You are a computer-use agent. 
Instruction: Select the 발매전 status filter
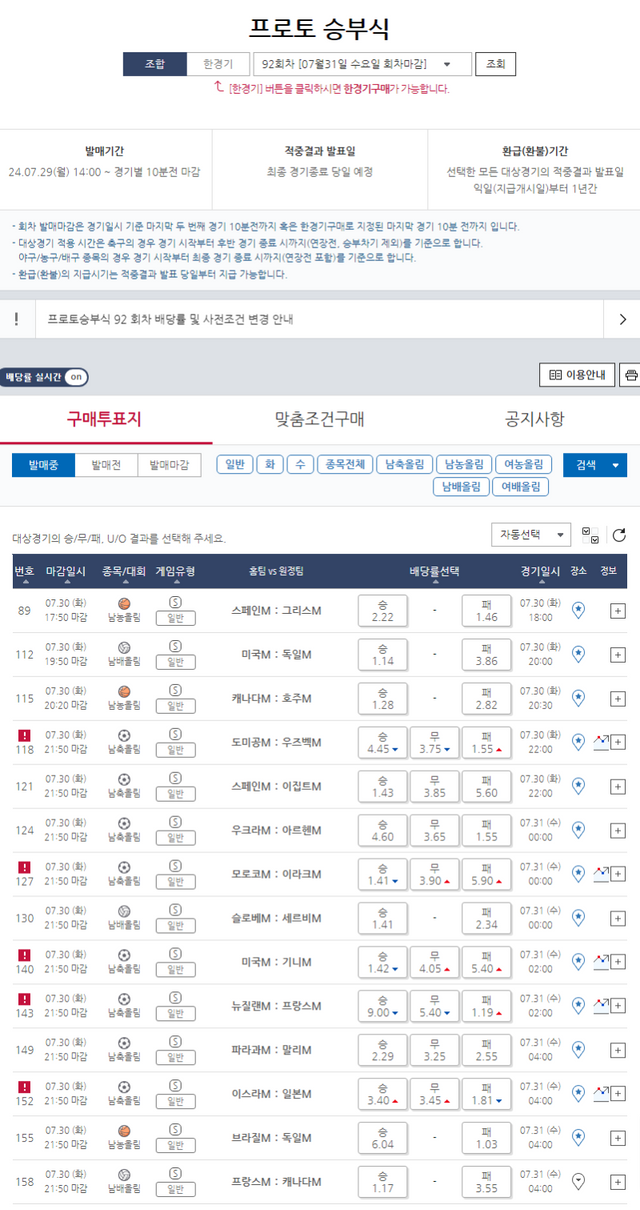(106, 465)
